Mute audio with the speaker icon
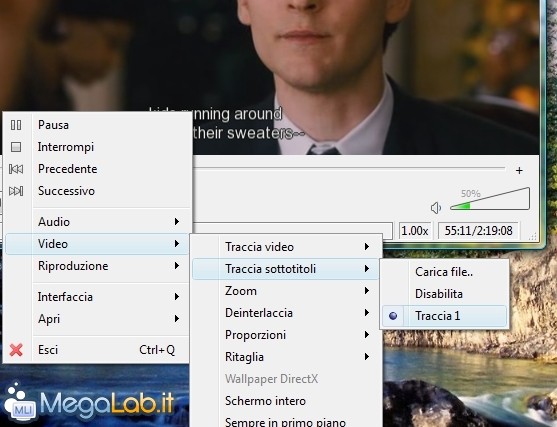 click(436, 208)
